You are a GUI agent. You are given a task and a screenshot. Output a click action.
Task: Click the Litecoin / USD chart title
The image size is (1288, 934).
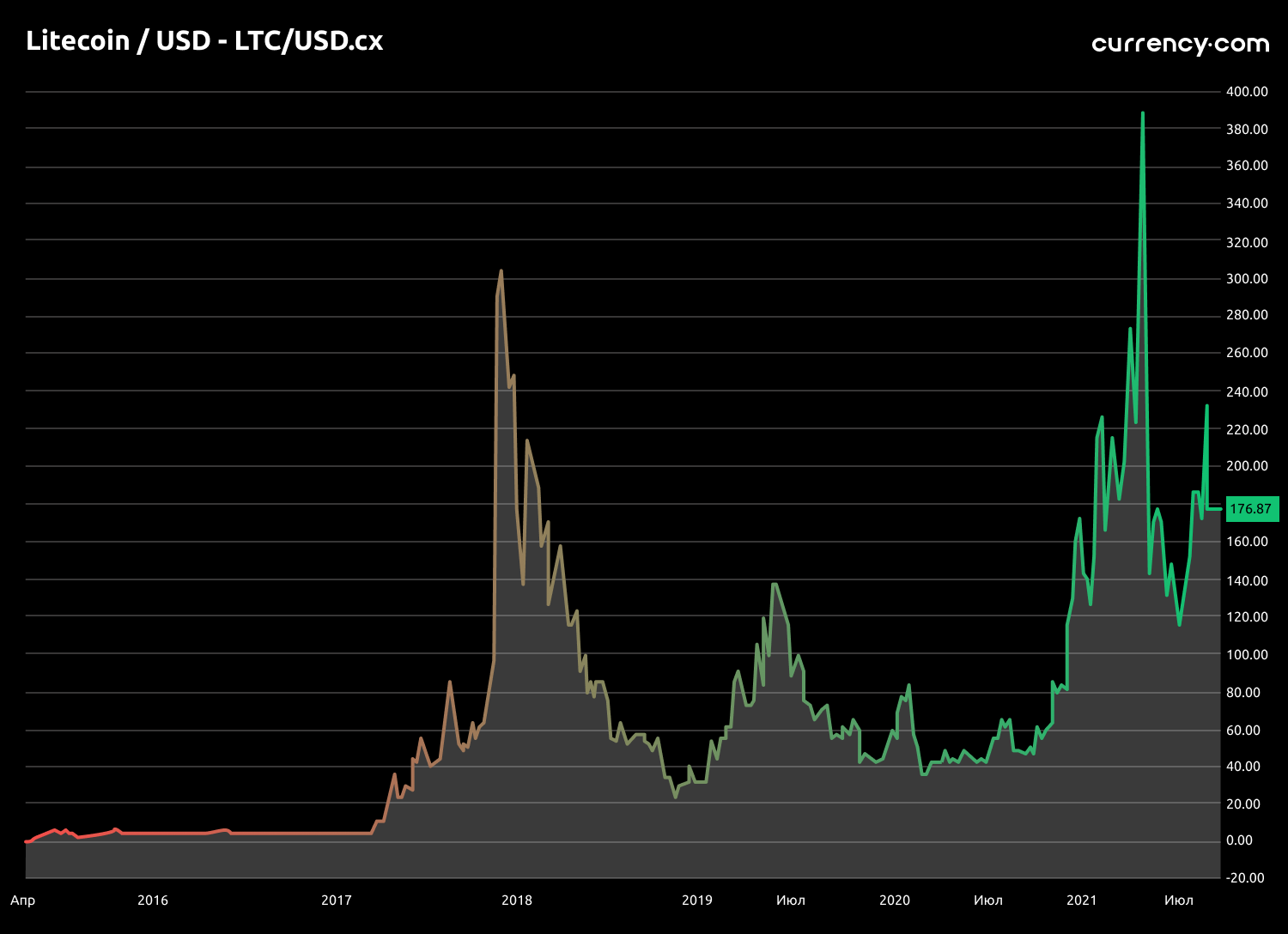204,40
